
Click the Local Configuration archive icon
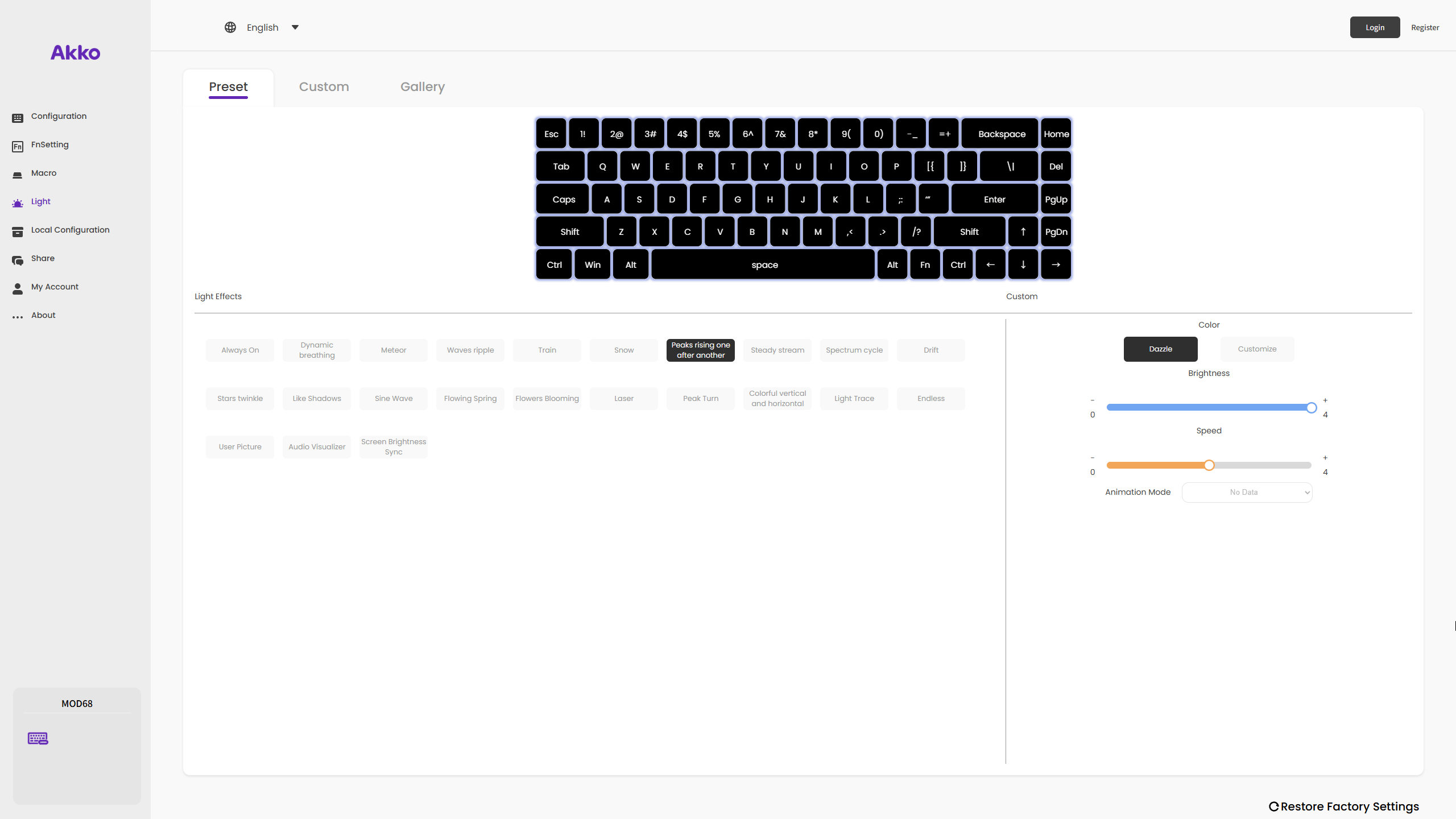18,231
